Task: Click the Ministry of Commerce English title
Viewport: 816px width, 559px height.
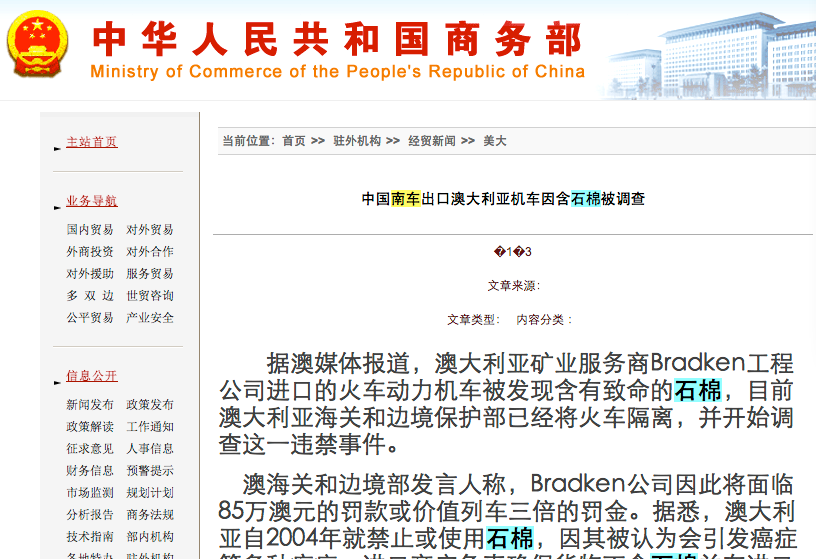Action: [338, 71]
